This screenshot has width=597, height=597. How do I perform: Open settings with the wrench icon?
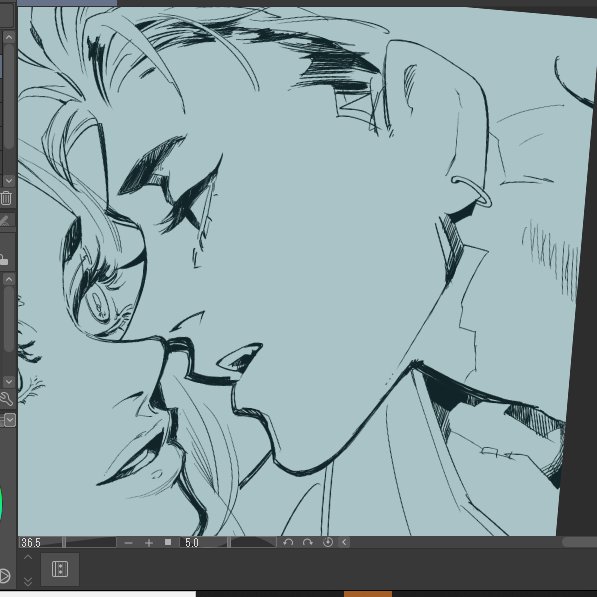point(6,399)
